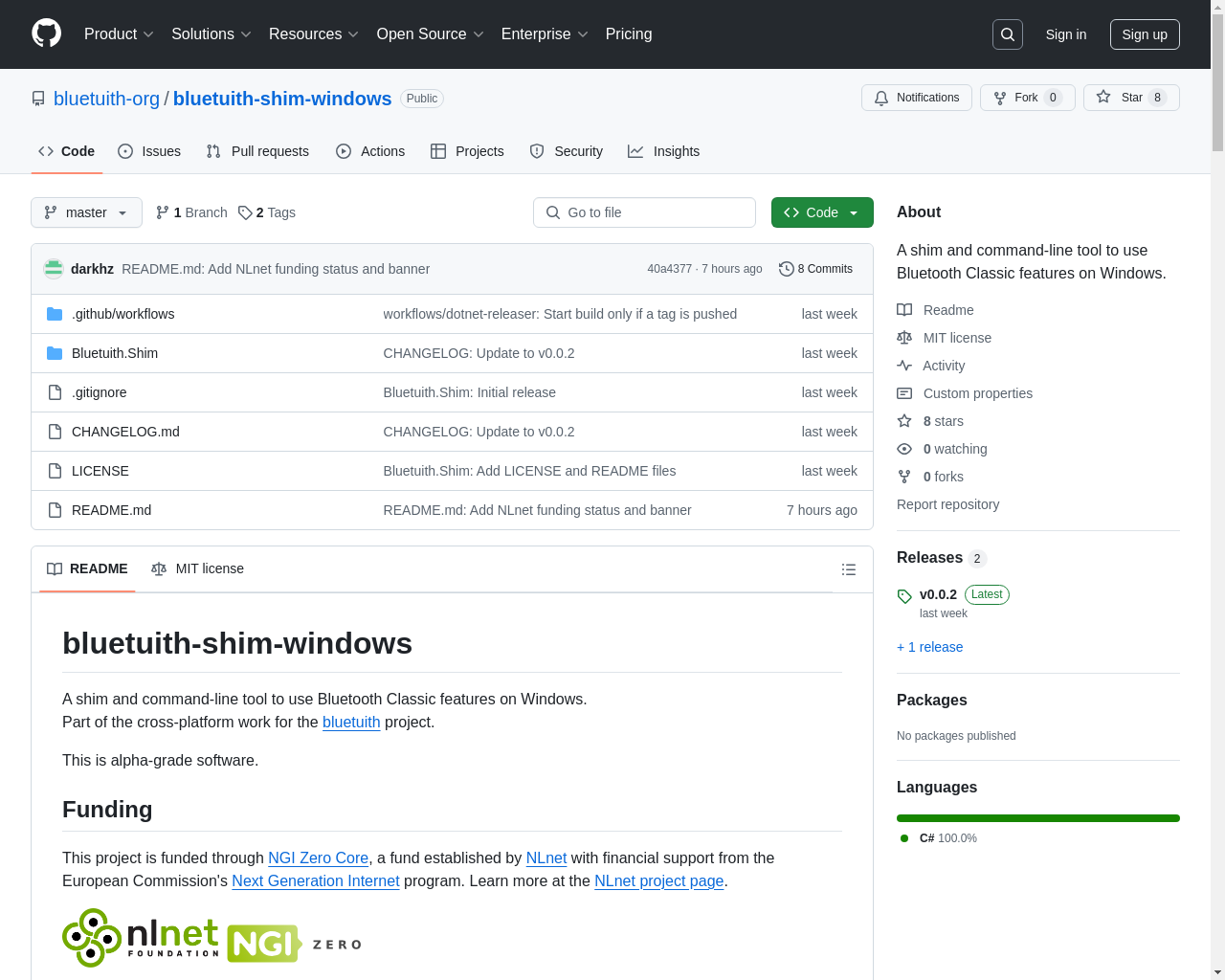Click the NGI Zero logo image
The height and width of the screenshot is (980, 1225).
click(294, 944)
